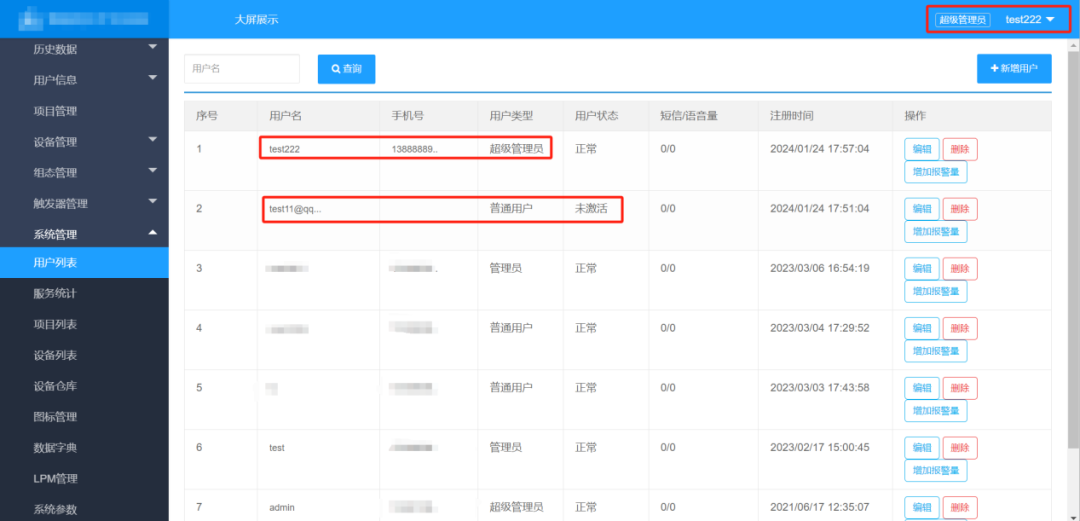Open 项目列表 in the sidebar

click(84, 325)
